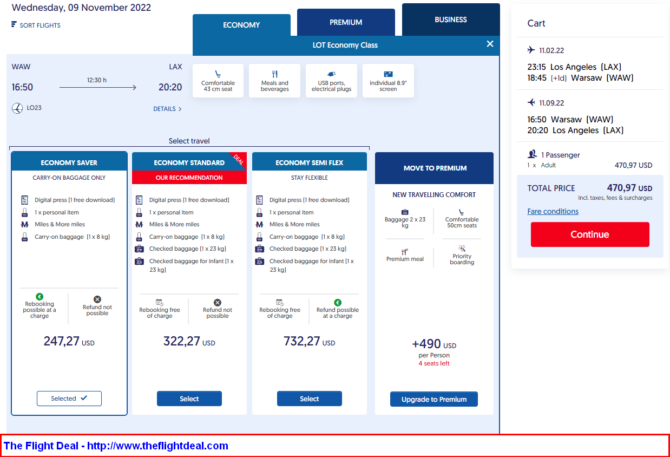Screen dimensions: 670x457
Task: Click the Semi Flex checked baggage suitcase icon
Action: pyautogui.click(x=259, y=249)
